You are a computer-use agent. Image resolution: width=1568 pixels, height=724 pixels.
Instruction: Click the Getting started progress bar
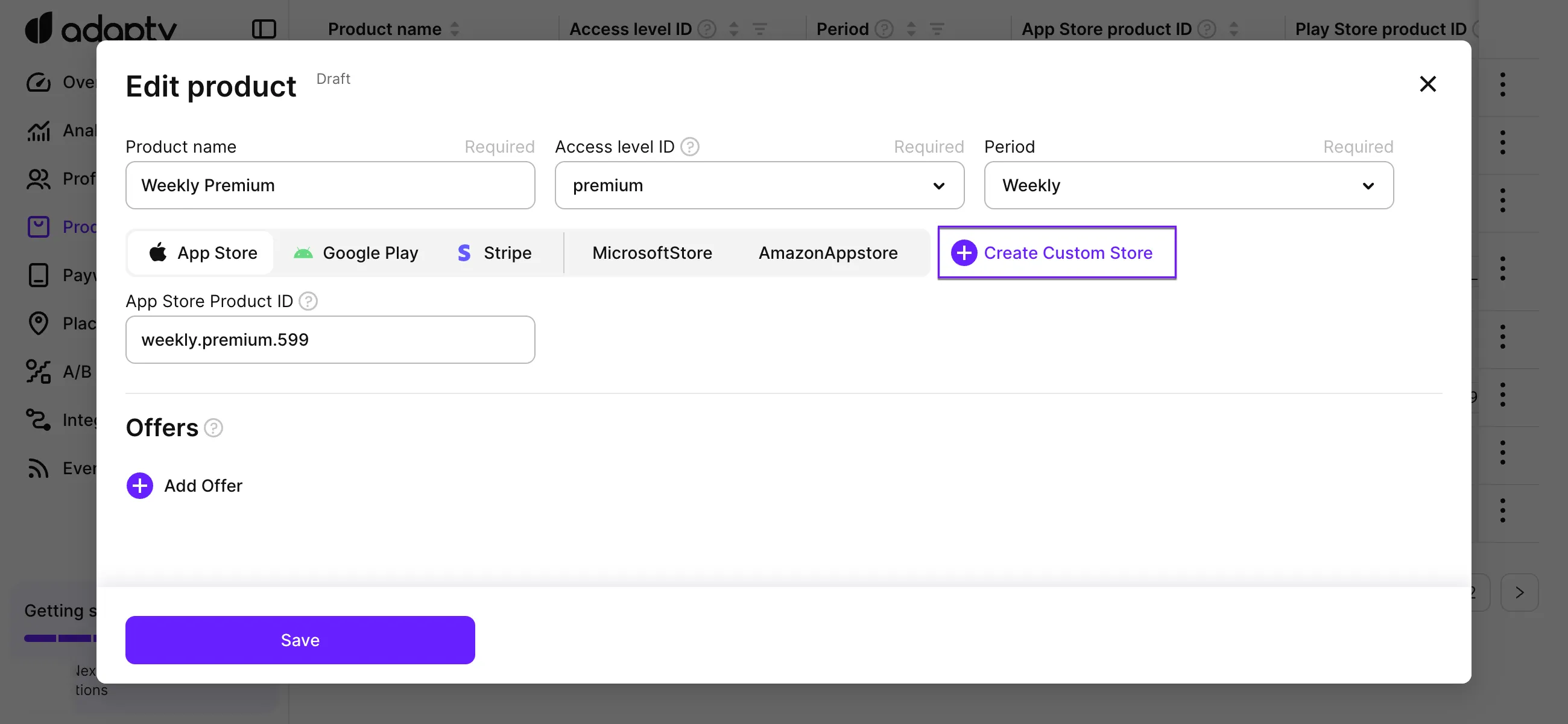tap(58, 638)
